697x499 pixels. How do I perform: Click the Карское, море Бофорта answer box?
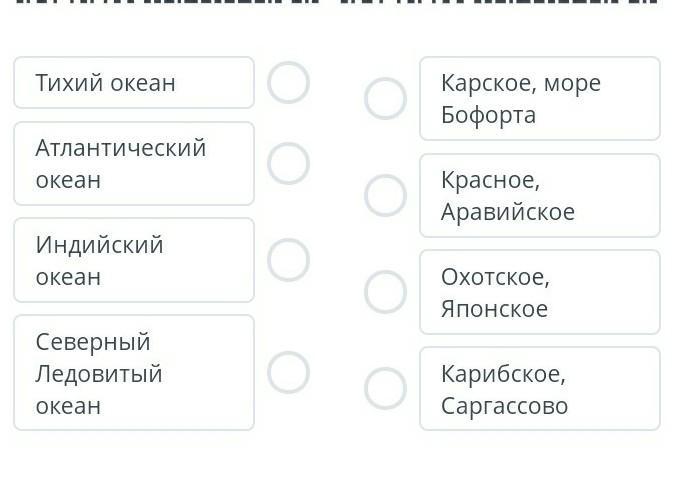coord(539,98)
